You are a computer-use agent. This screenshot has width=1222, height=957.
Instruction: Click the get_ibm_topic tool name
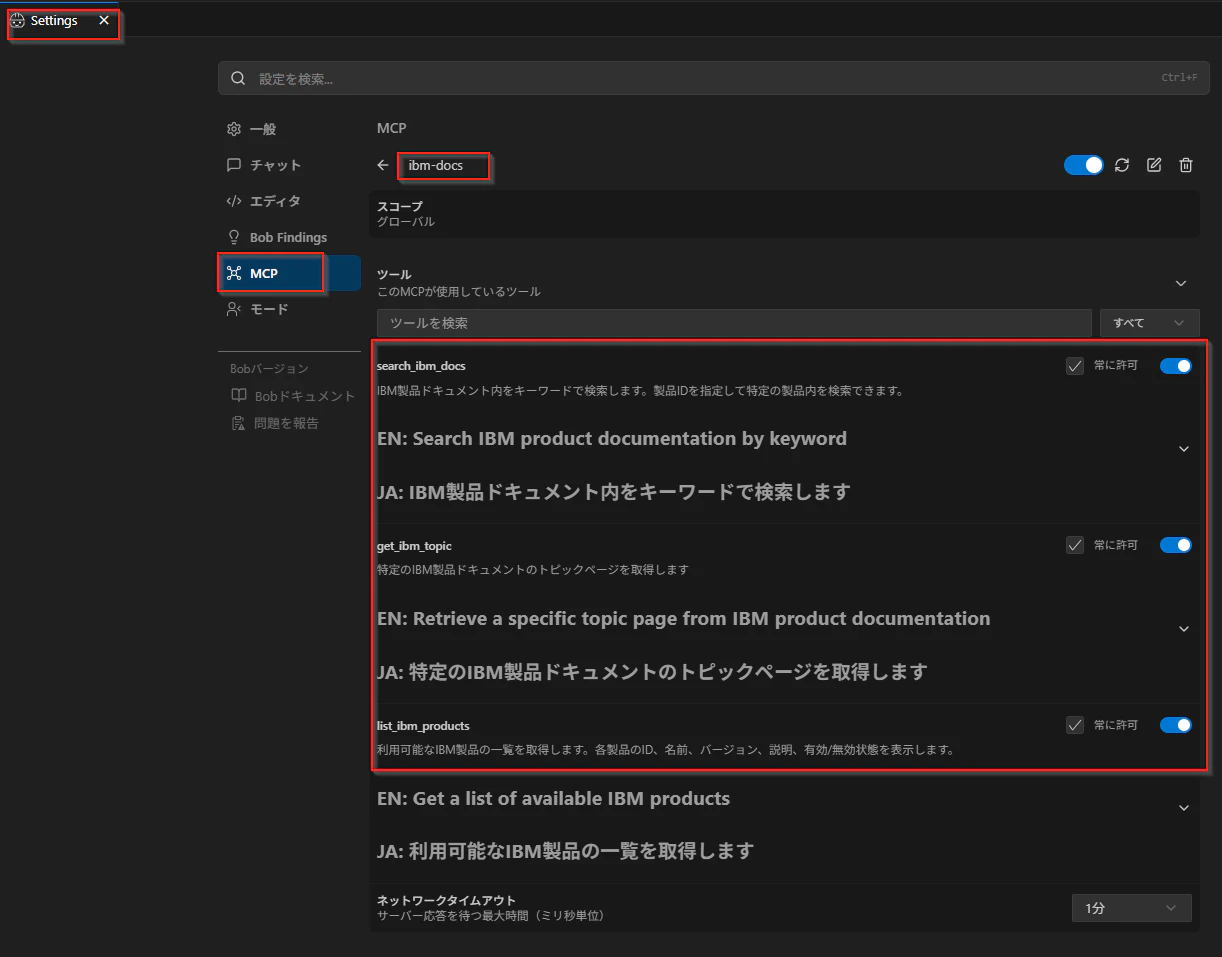(x=414, y=545)
